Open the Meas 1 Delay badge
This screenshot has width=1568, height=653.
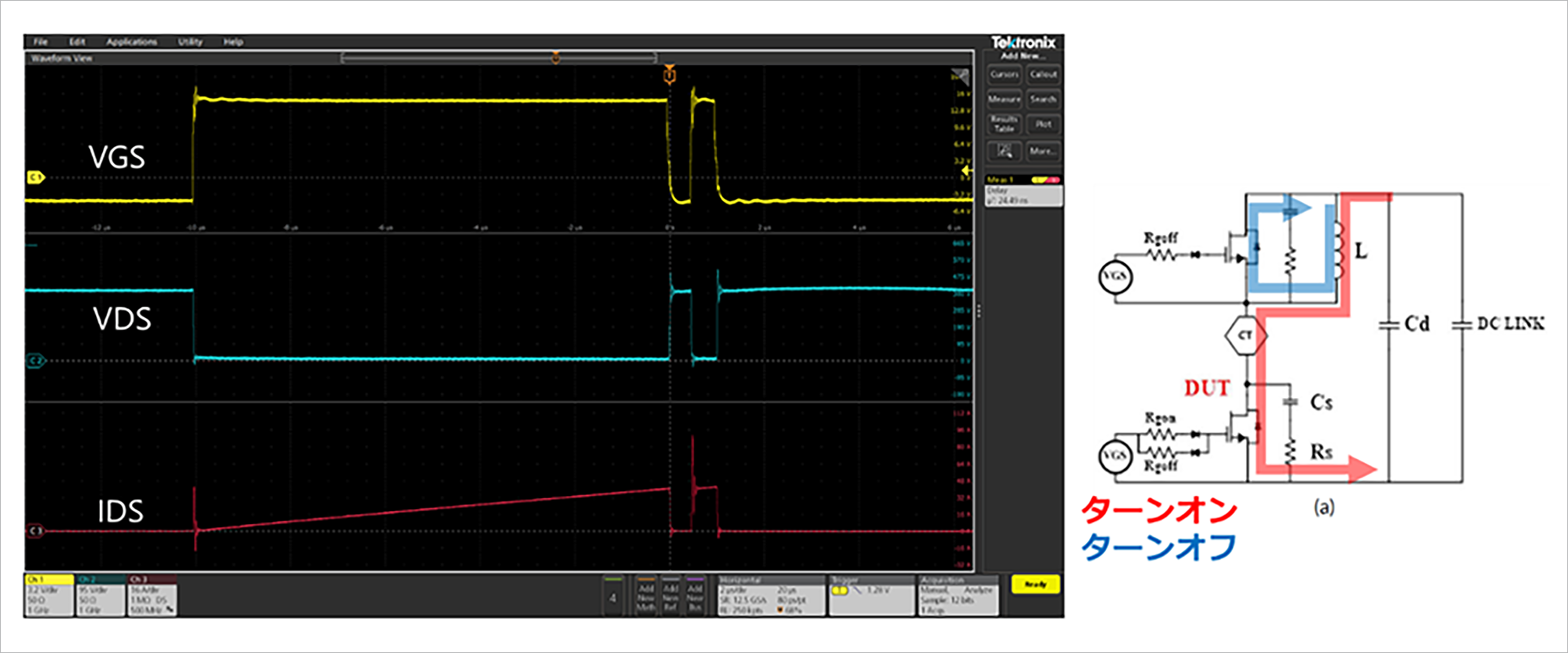[x=1024, y=191]
